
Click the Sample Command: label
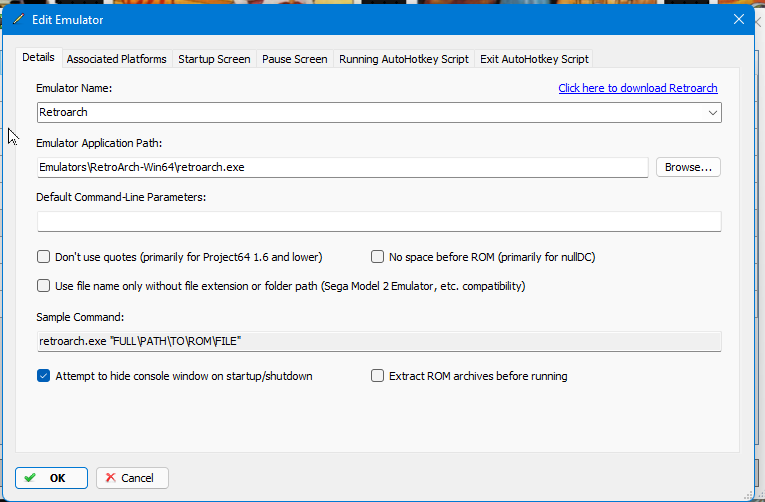click(x=80, y=317)
